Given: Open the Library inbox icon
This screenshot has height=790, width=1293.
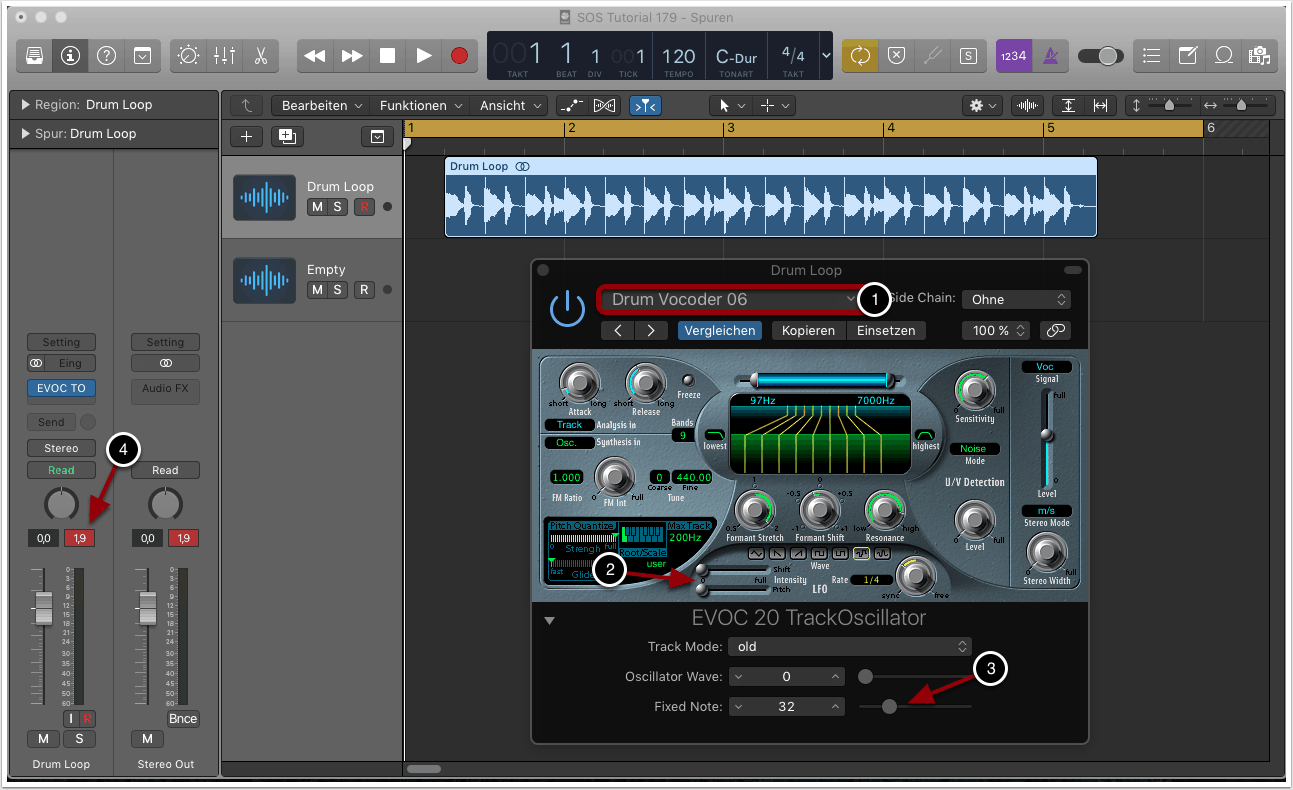Looking at the screenshot, I should (34, 56).
